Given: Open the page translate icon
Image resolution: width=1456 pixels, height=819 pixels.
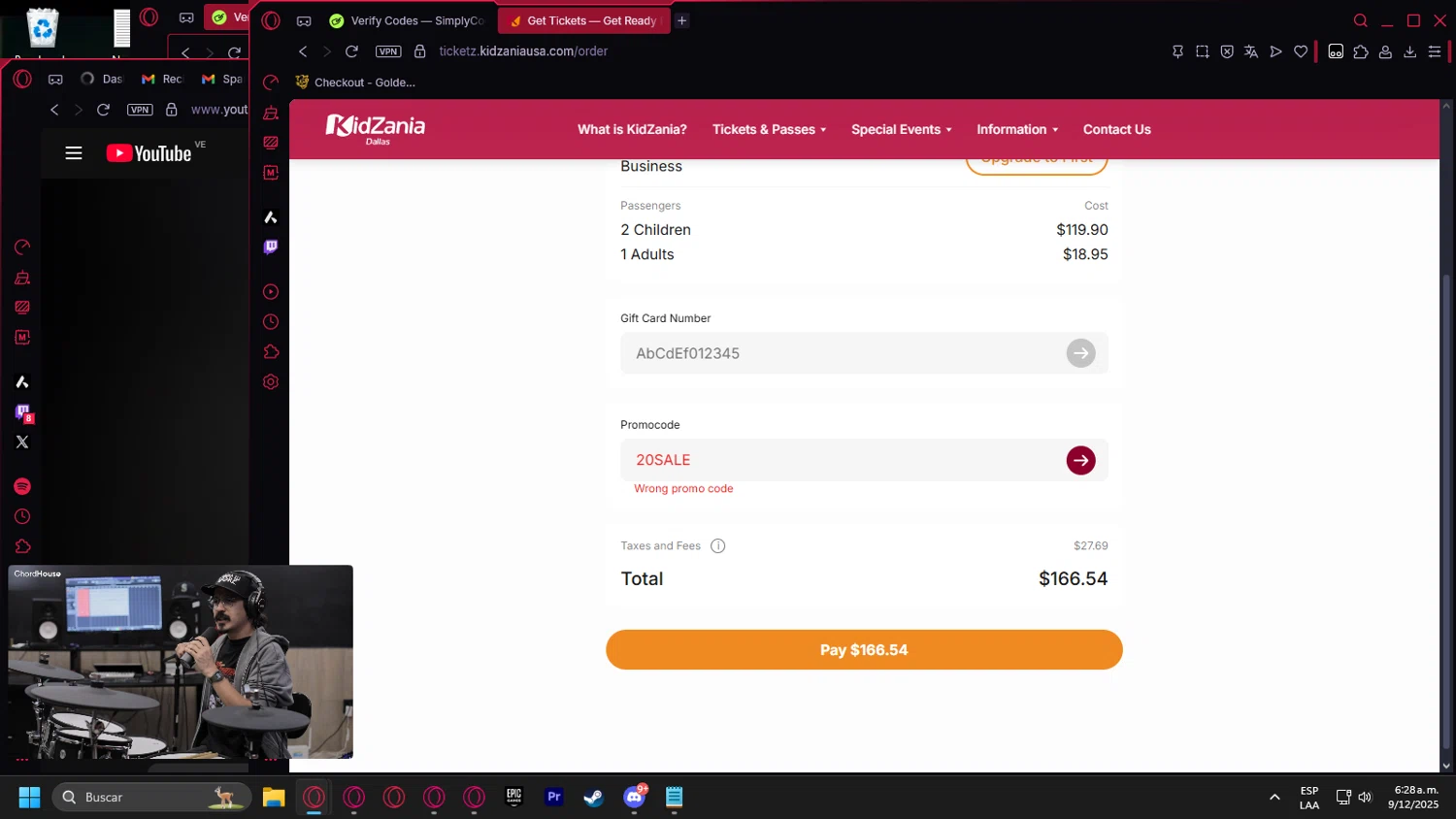Looking at the screenshot, I should [1251, 51].
